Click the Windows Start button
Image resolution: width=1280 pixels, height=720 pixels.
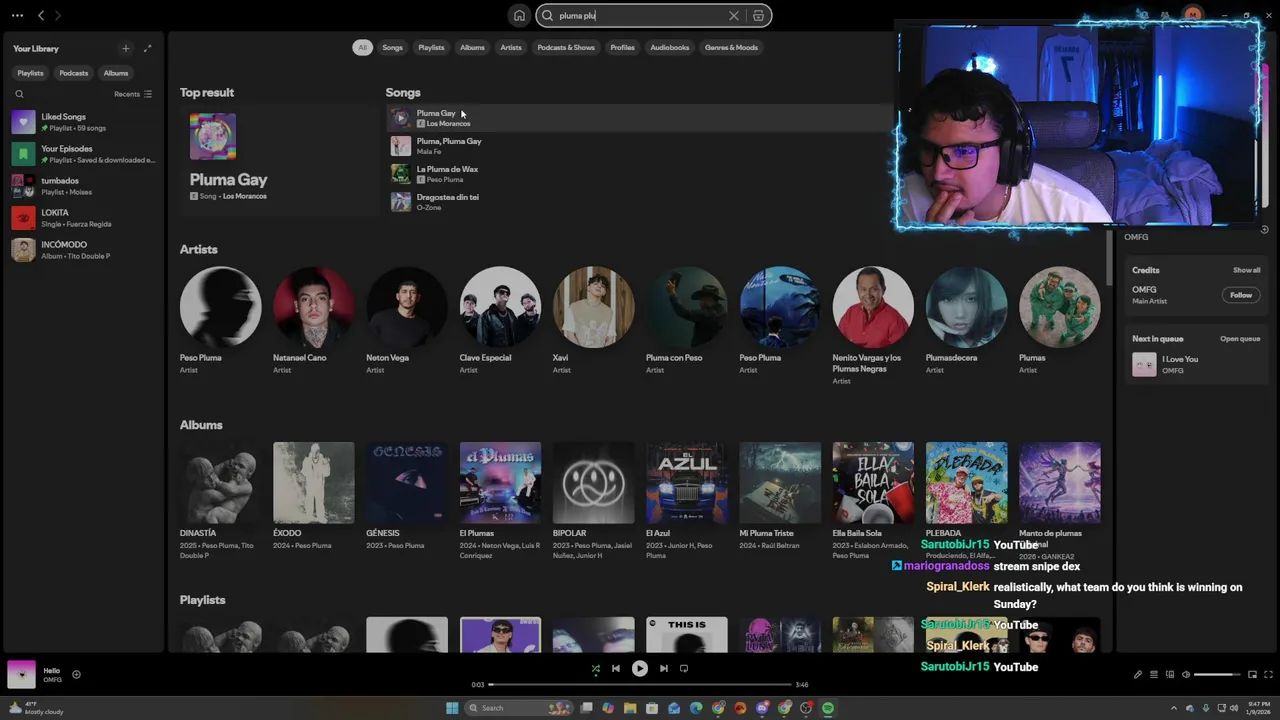tap(452, 708)
